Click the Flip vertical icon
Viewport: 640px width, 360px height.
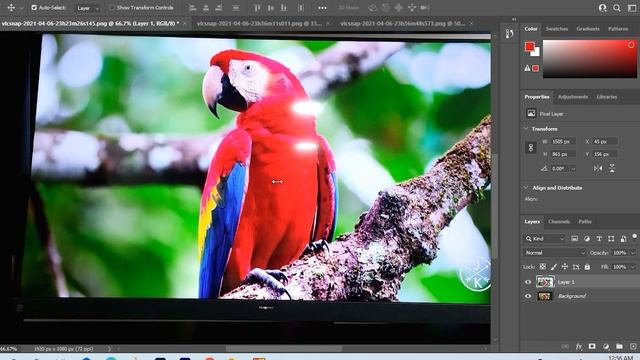(612, 168)
